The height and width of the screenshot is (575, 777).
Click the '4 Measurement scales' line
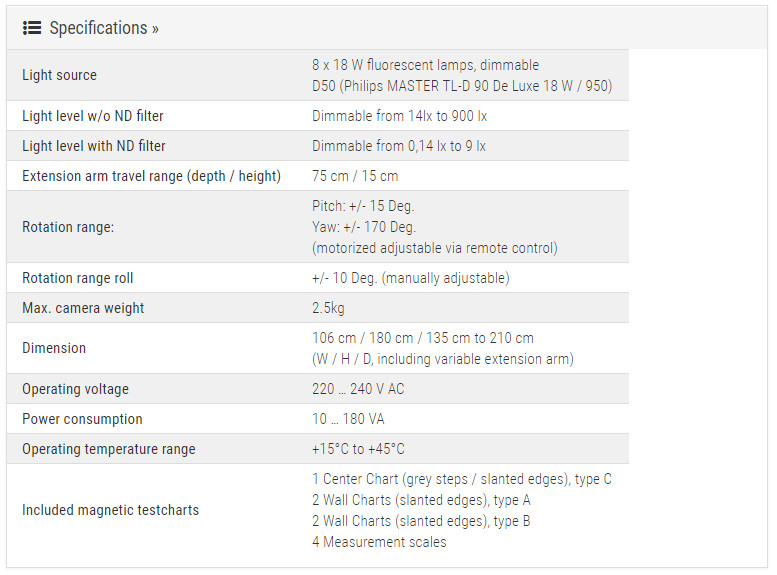(x=379, y=542)
